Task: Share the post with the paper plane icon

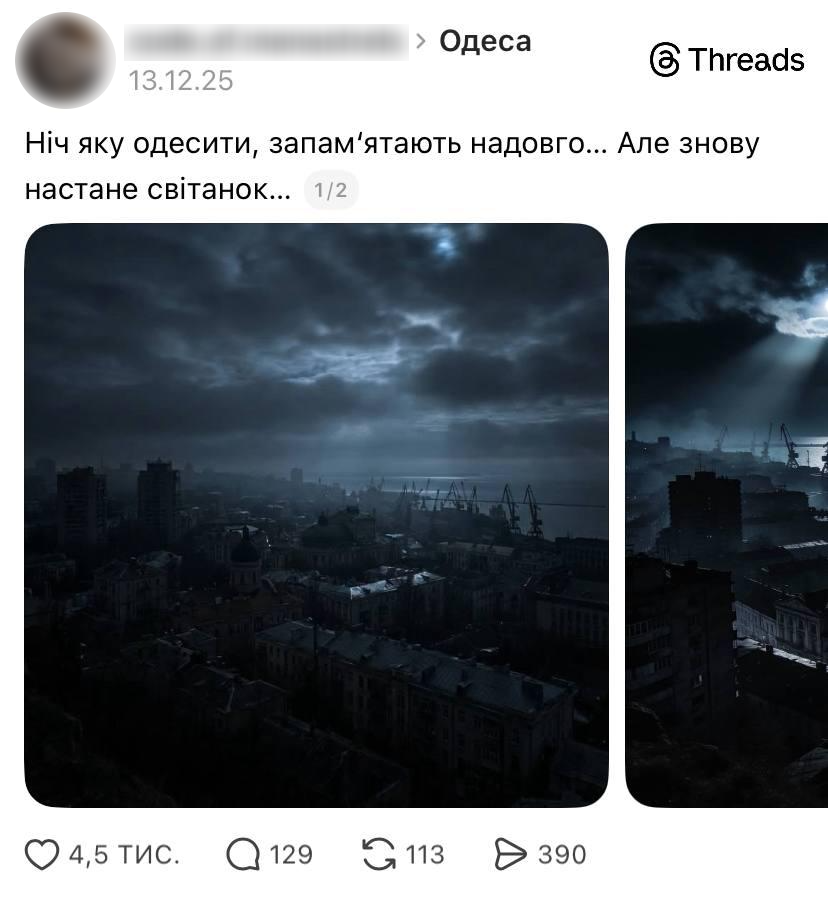Action: pos(510,855)
